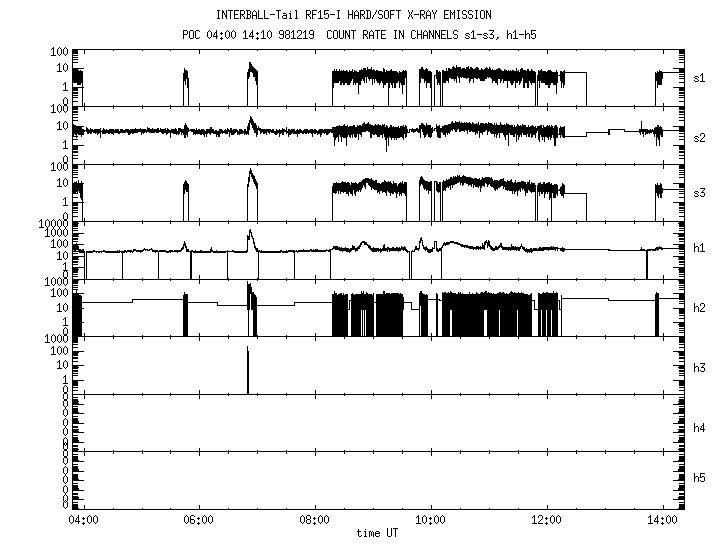Image resolution: width=720 pixels, height=550 pixels.
Task: Click the POC 04:00 14:10 981219 subtitle
Action: [359, 35]
